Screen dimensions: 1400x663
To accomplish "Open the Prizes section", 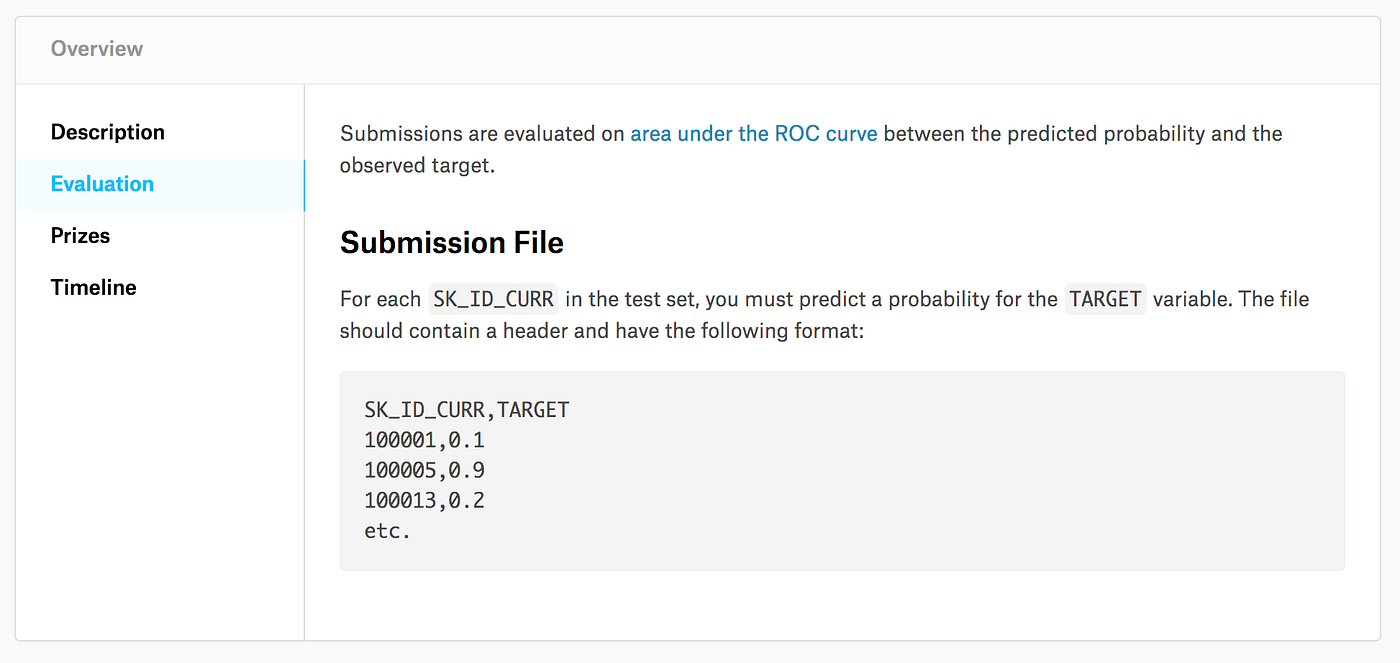I will click(x=80, y=236).
